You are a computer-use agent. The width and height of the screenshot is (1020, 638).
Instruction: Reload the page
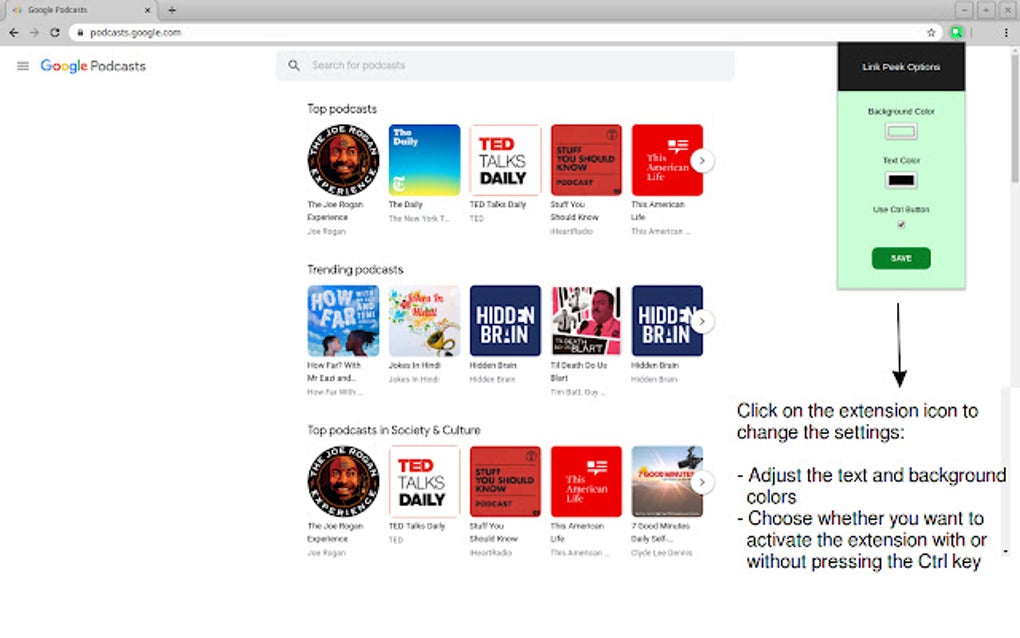(x=55, y=32)
